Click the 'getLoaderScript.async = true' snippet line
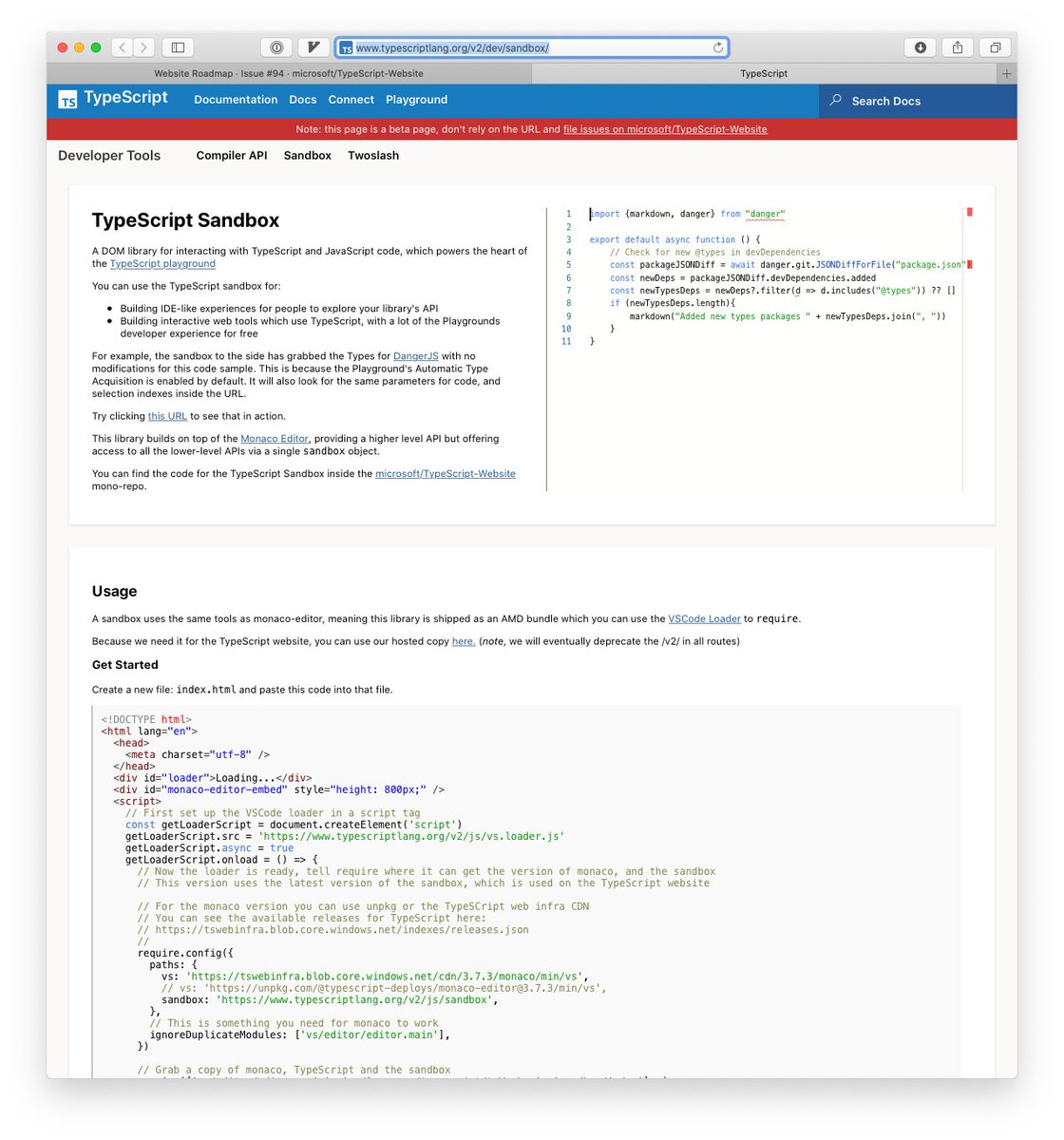 pos(210,848)
